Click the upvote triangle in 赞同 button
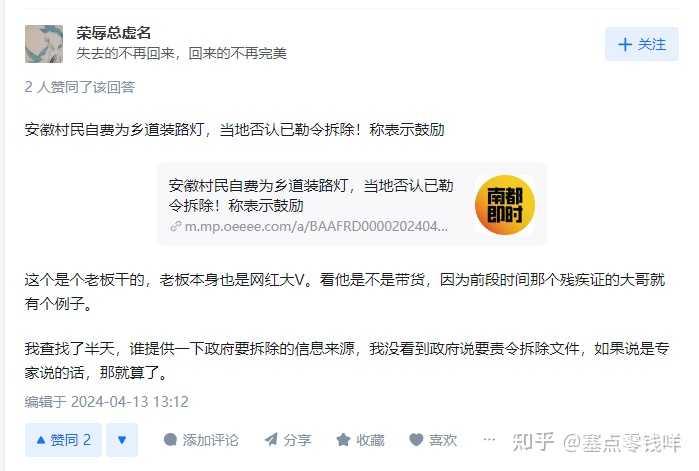The width and height of the screenshot is (699, 471). tap(41, 440)
